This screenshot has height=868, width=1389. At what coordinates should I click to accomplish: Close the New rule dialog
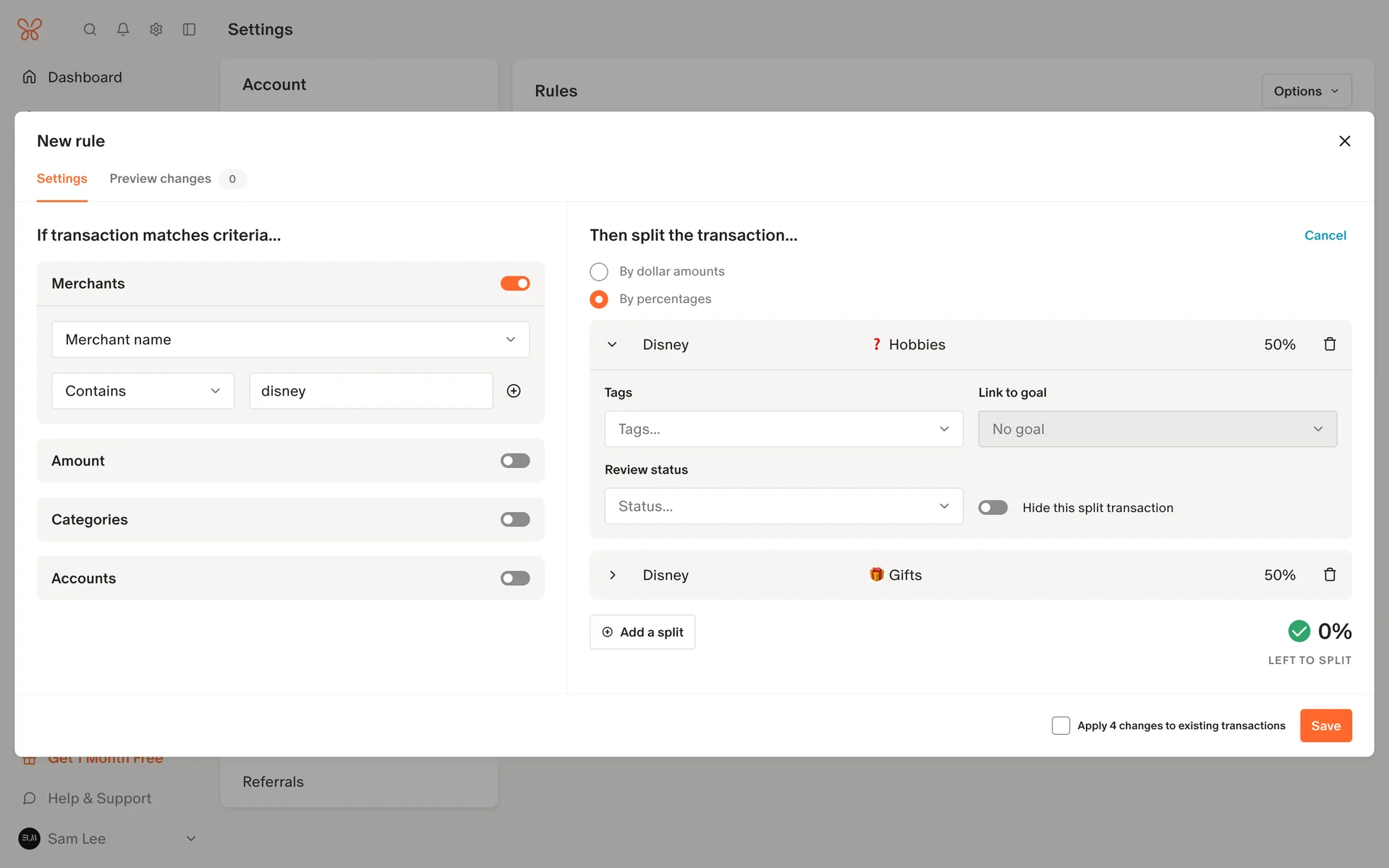click(1344, 141)
